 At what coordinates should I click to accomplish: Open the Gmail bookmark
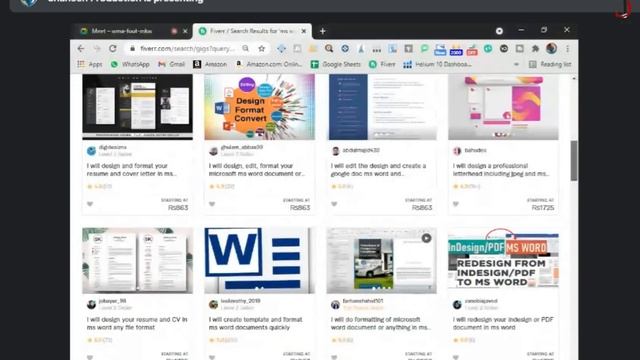(172, 64)
